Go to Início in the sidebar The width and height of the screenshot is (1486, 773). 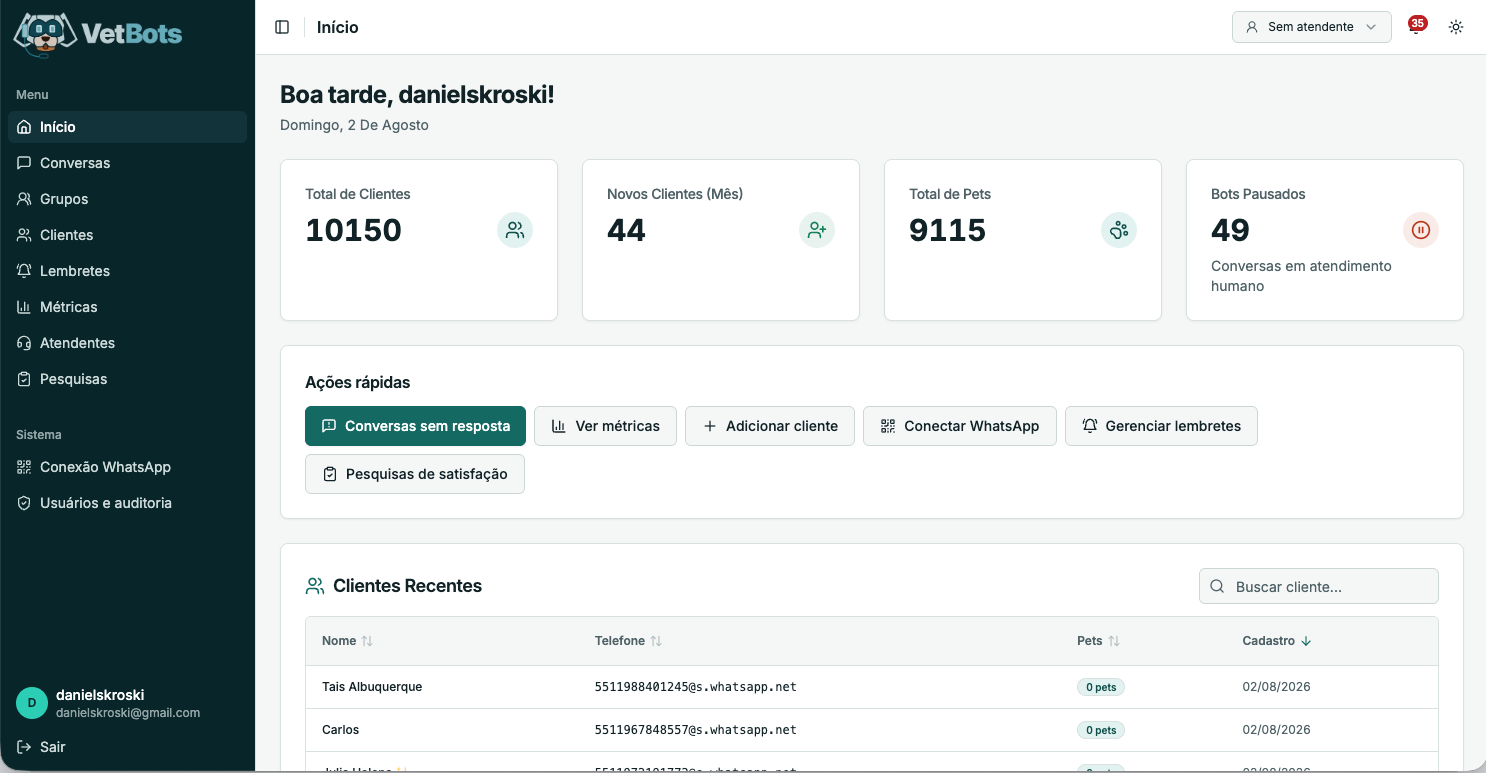(127, 127)
